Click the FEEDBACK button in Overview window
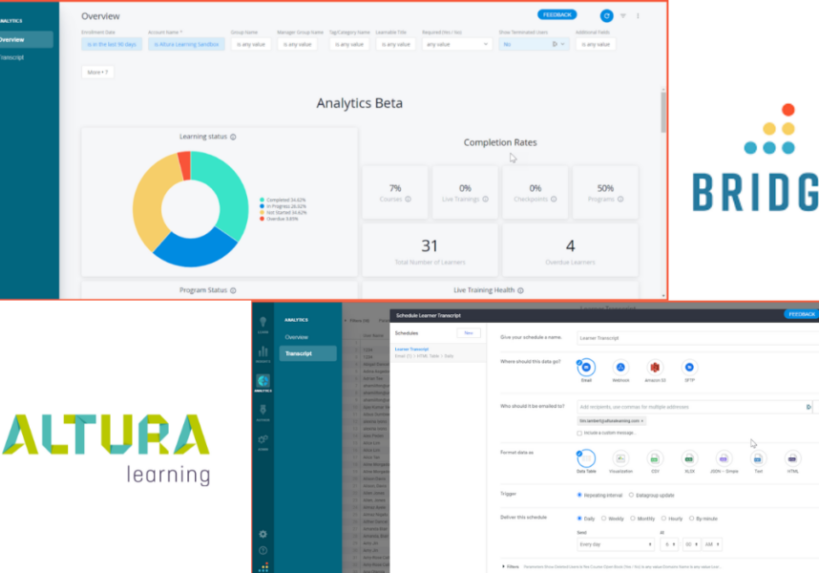The width and height of the screenshot is (819, 573). (x=557, y=15)
